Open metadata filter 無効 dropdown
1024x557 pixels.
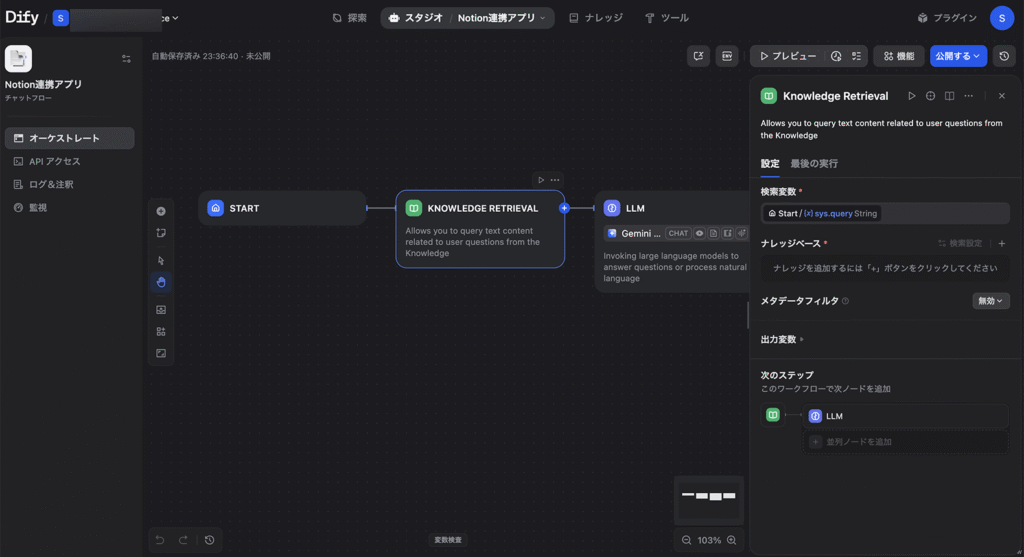coord(990,300)
